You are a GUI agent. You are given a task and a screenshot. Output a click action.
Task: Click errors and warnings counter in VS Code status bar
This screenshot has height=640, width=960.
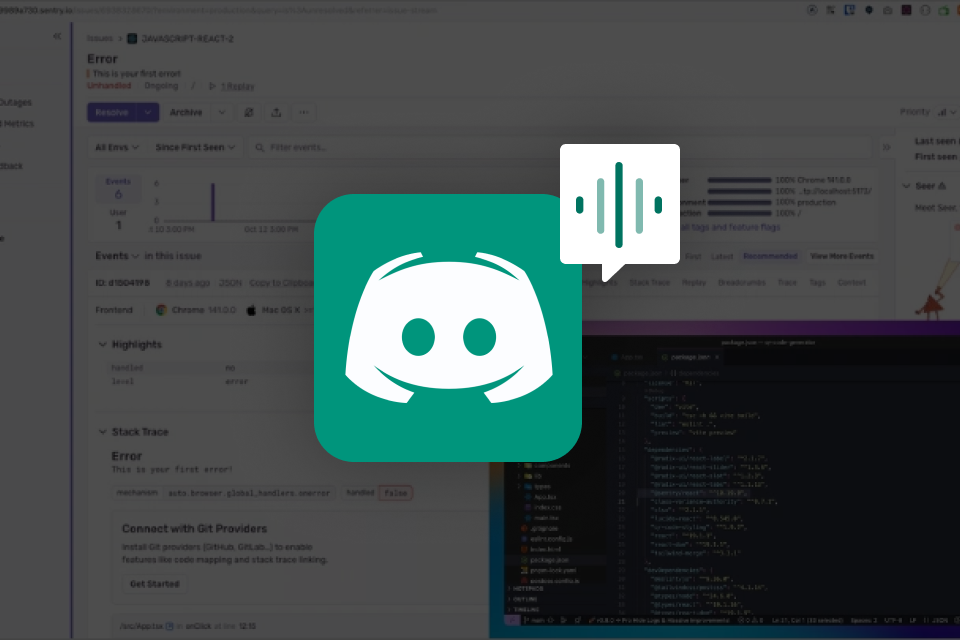tap(749, 620)
